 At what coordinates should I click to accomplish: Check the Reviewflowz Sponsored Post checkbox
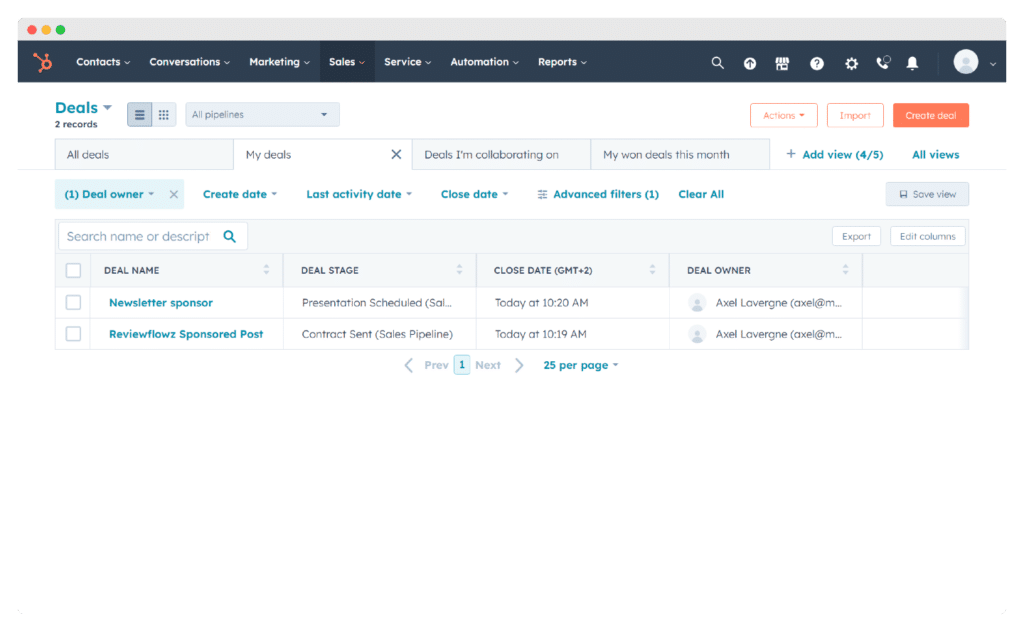point(73,333)
